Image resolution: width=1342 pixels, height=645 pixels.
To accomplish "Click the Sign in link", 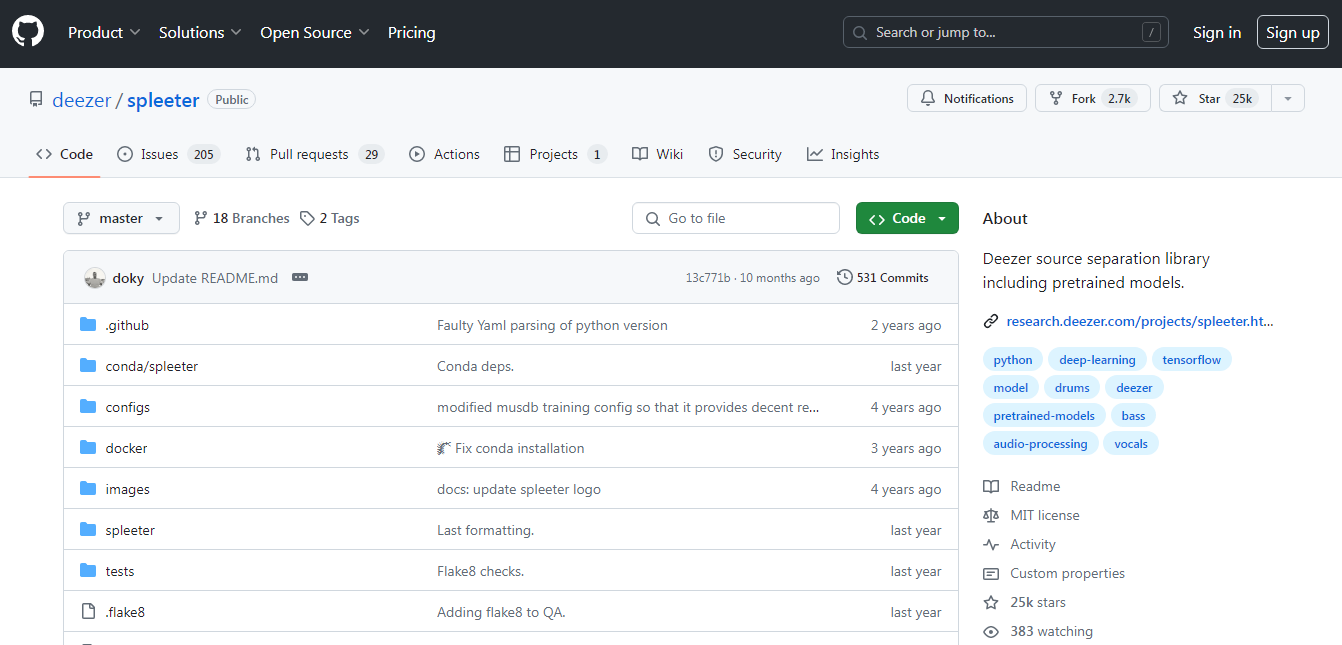I will [1217, 33].
